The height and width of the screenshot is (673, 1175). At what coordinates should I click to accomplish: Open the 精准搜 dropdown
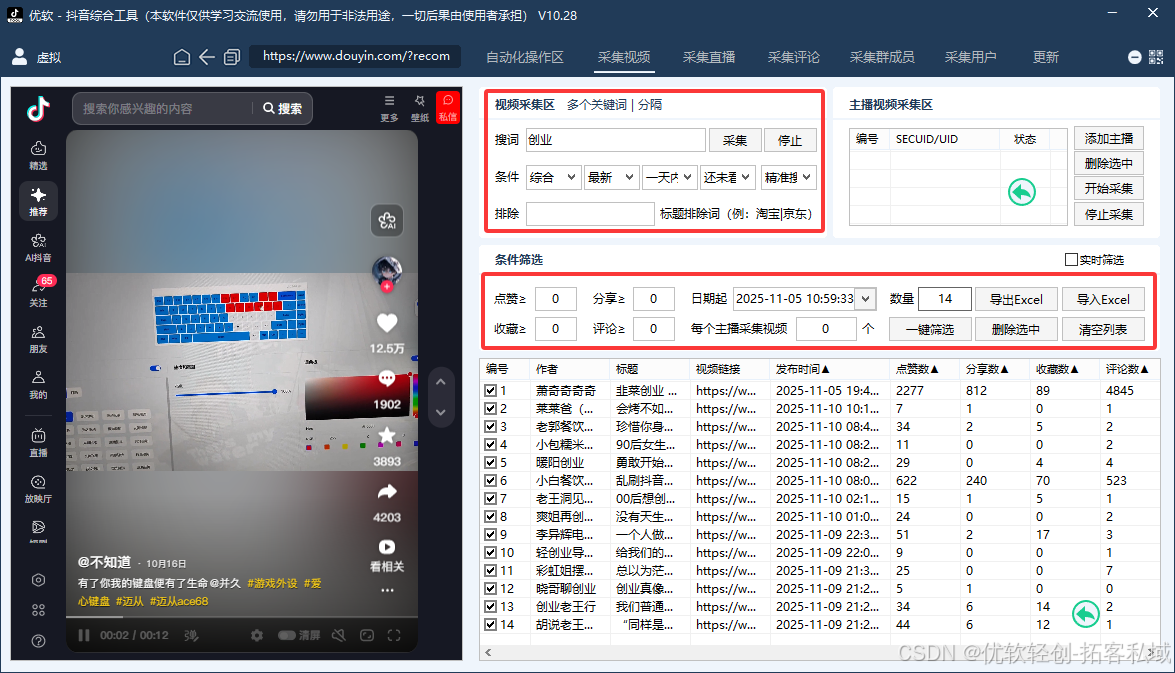(x=788, y=178)
